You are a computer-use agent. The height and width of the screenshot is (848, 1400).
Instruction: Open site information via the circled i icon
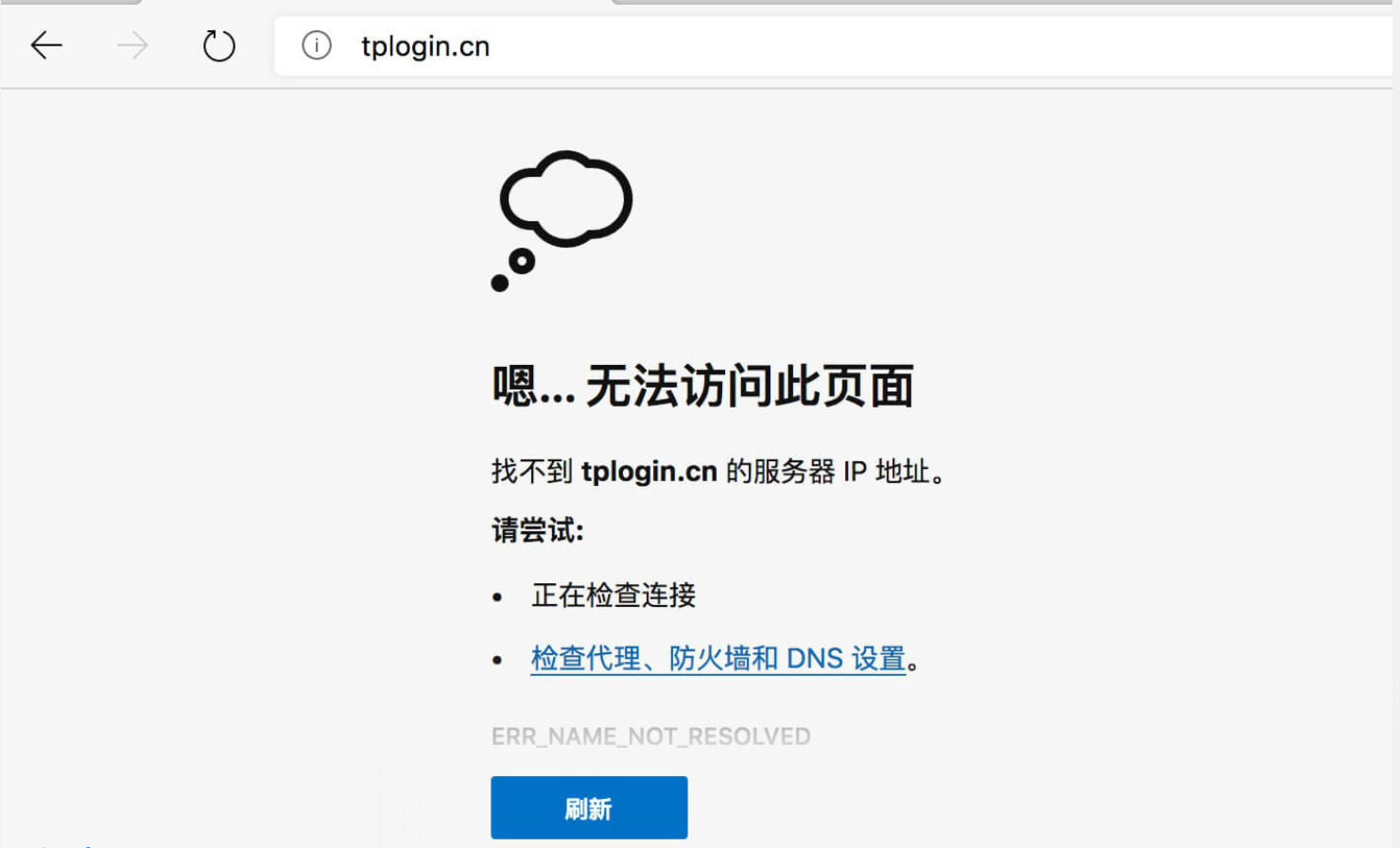click(316, 45)
